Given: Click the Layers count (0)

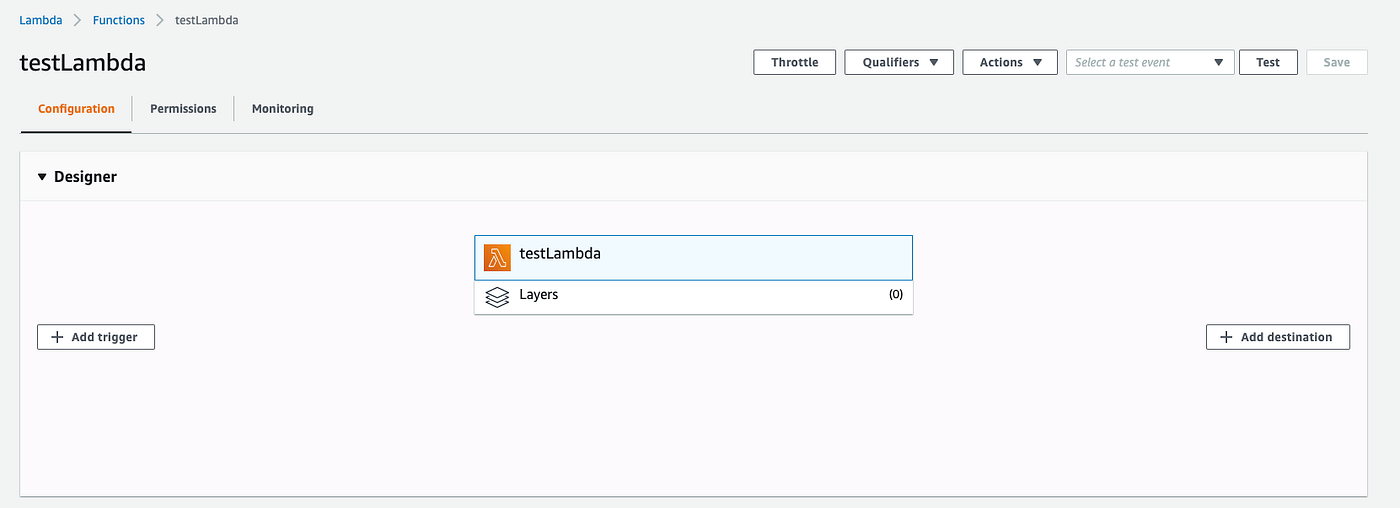Looking at the screenshot, I should (x=896, y=295).
